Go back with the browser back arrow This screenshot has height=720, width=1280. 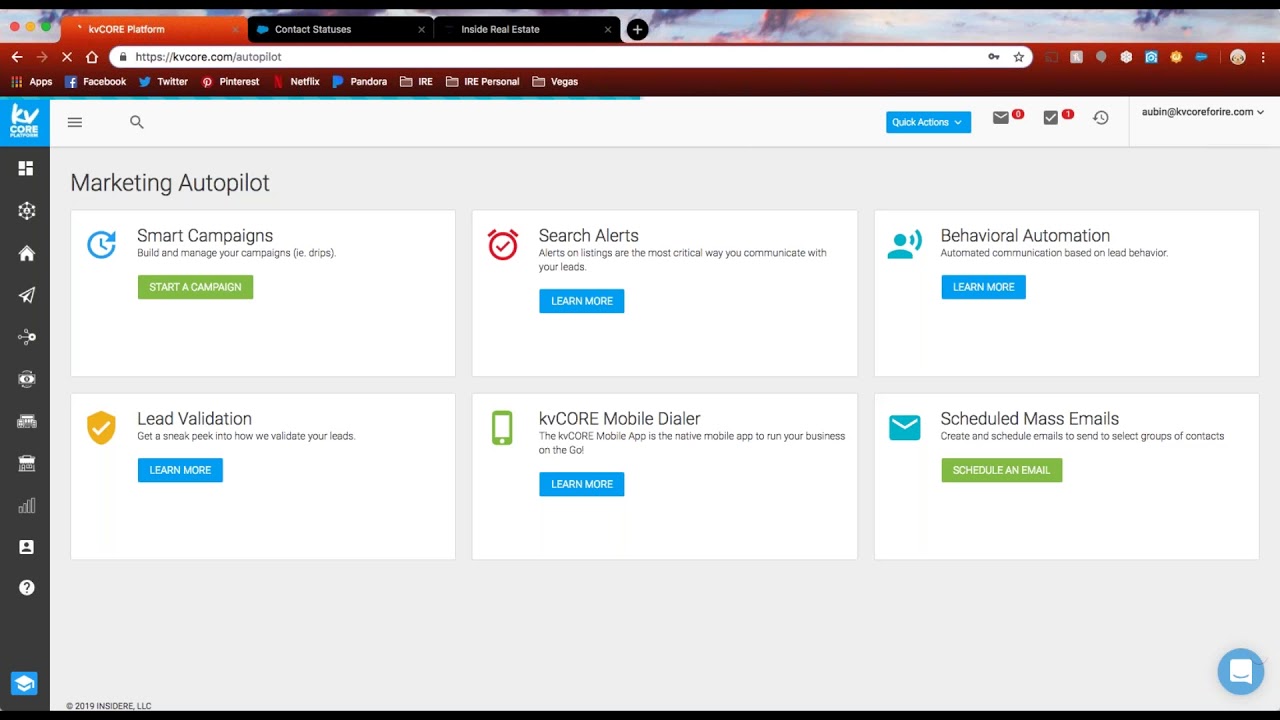[x=17, y=57]
